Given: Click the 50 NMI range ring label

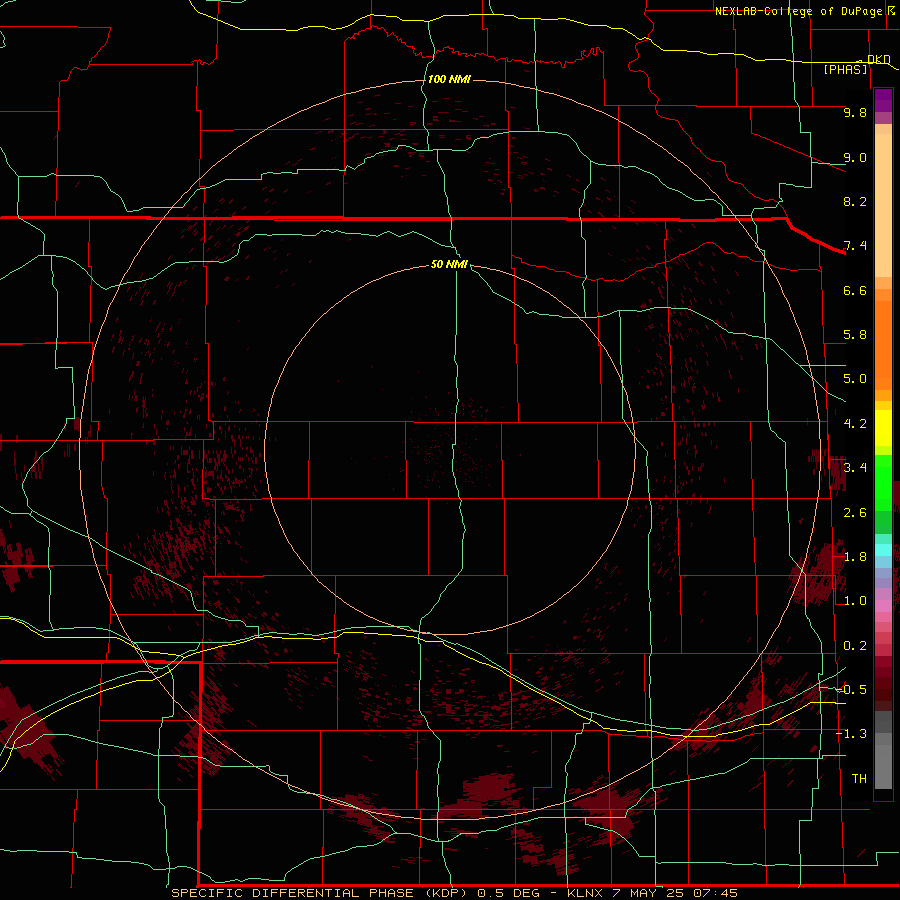Looking at the screenshot, I should pos(449,264).
